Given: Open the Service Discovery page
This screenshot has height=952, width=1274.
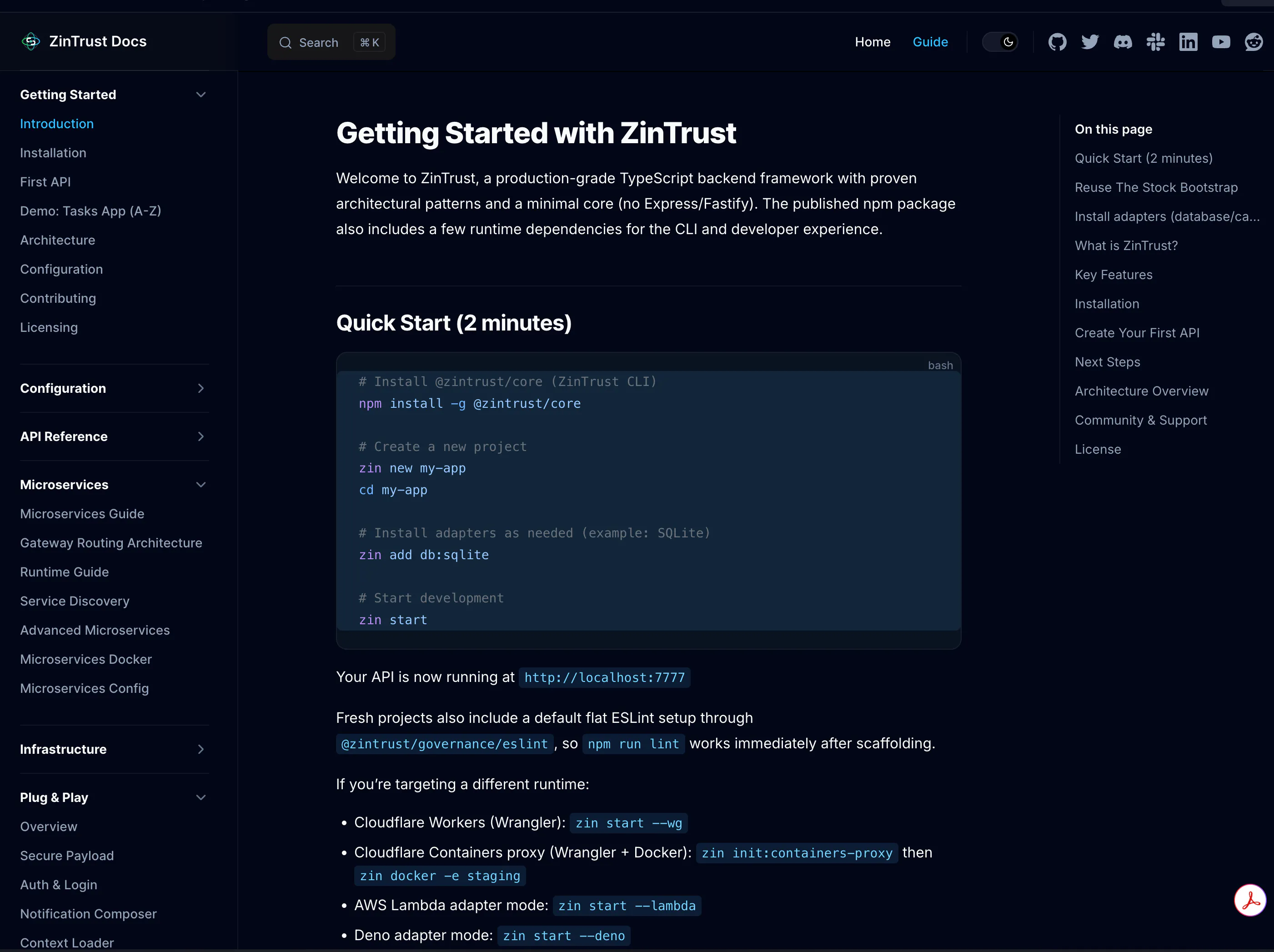Looking at the screenshot, I should [75, 601].
